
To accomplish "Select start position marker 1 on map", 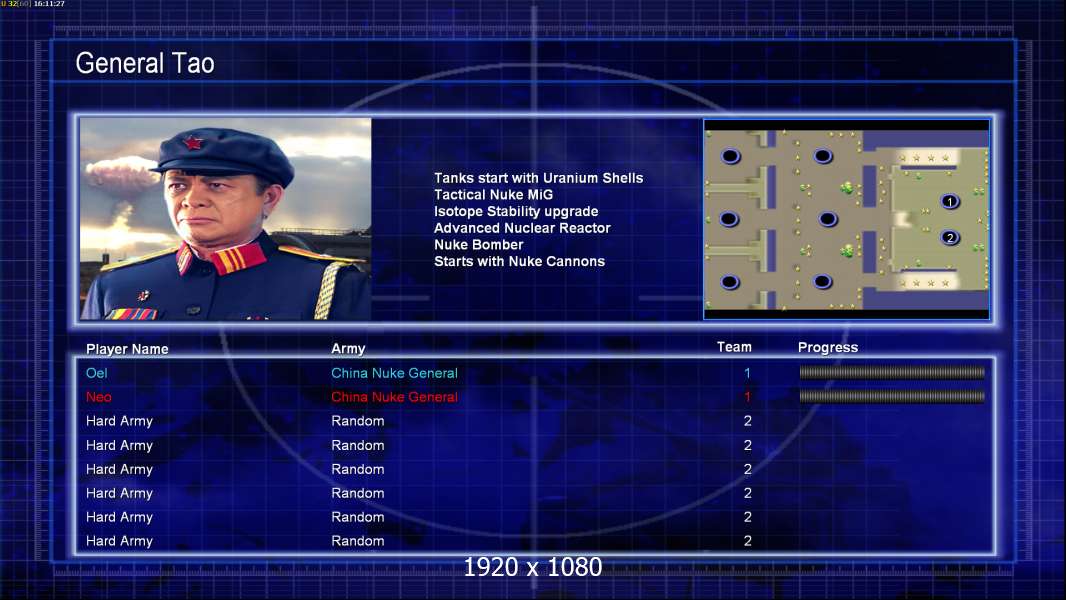I will (950, 202).
